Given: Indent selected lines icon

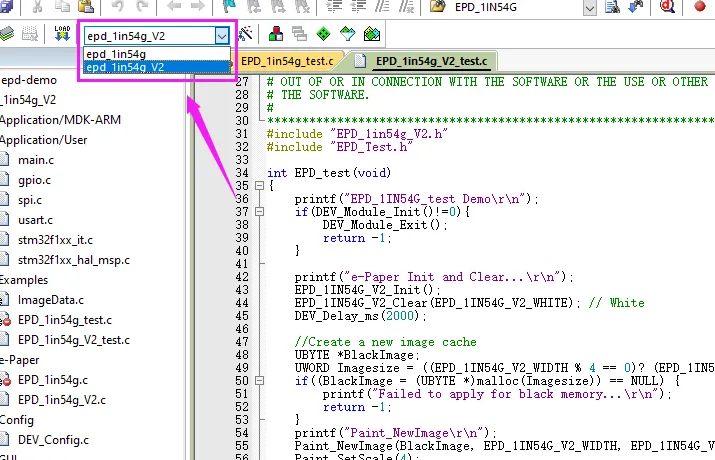Looking at the screenshot, I should (334, 6).
